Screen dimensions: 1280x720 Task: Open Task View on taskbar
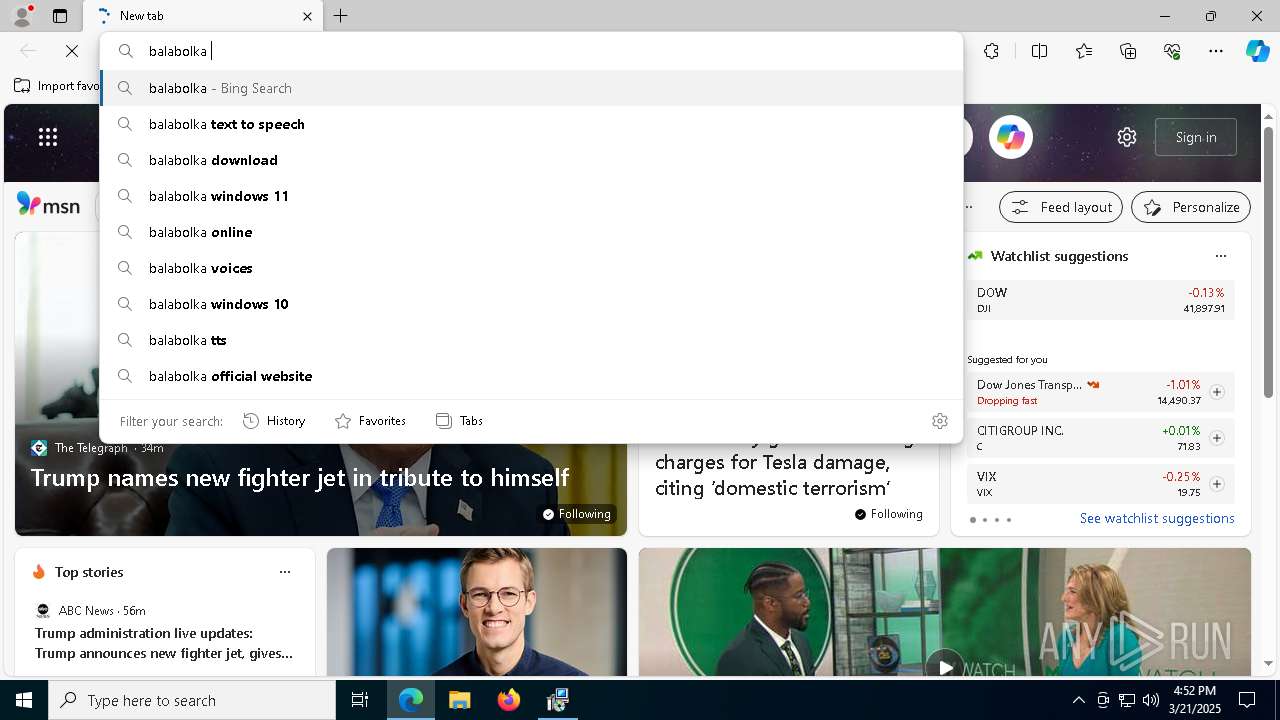pos(360,700)
